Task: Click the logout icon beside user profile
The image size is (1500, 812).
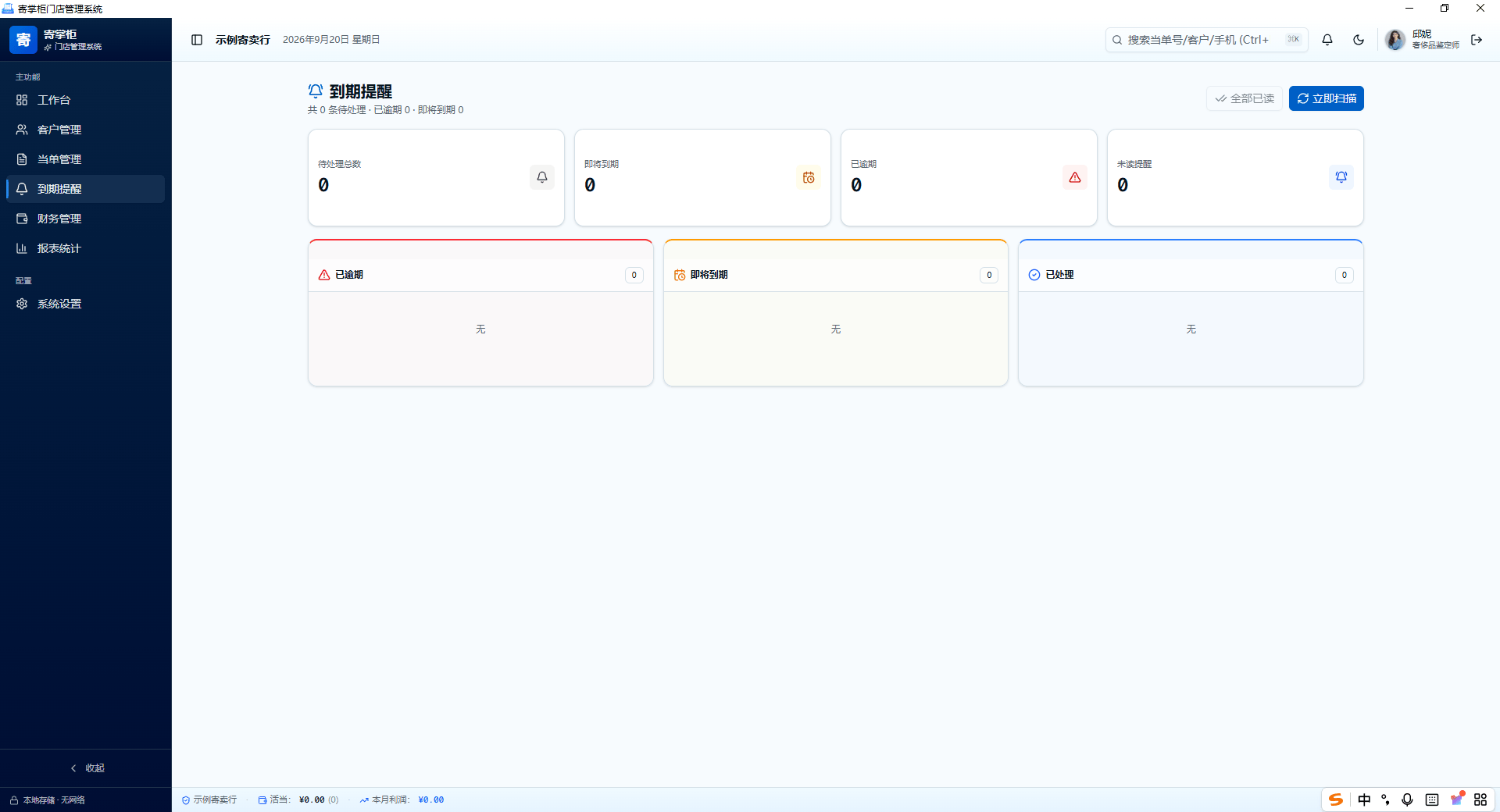Action: click(x=1477, y=40)
